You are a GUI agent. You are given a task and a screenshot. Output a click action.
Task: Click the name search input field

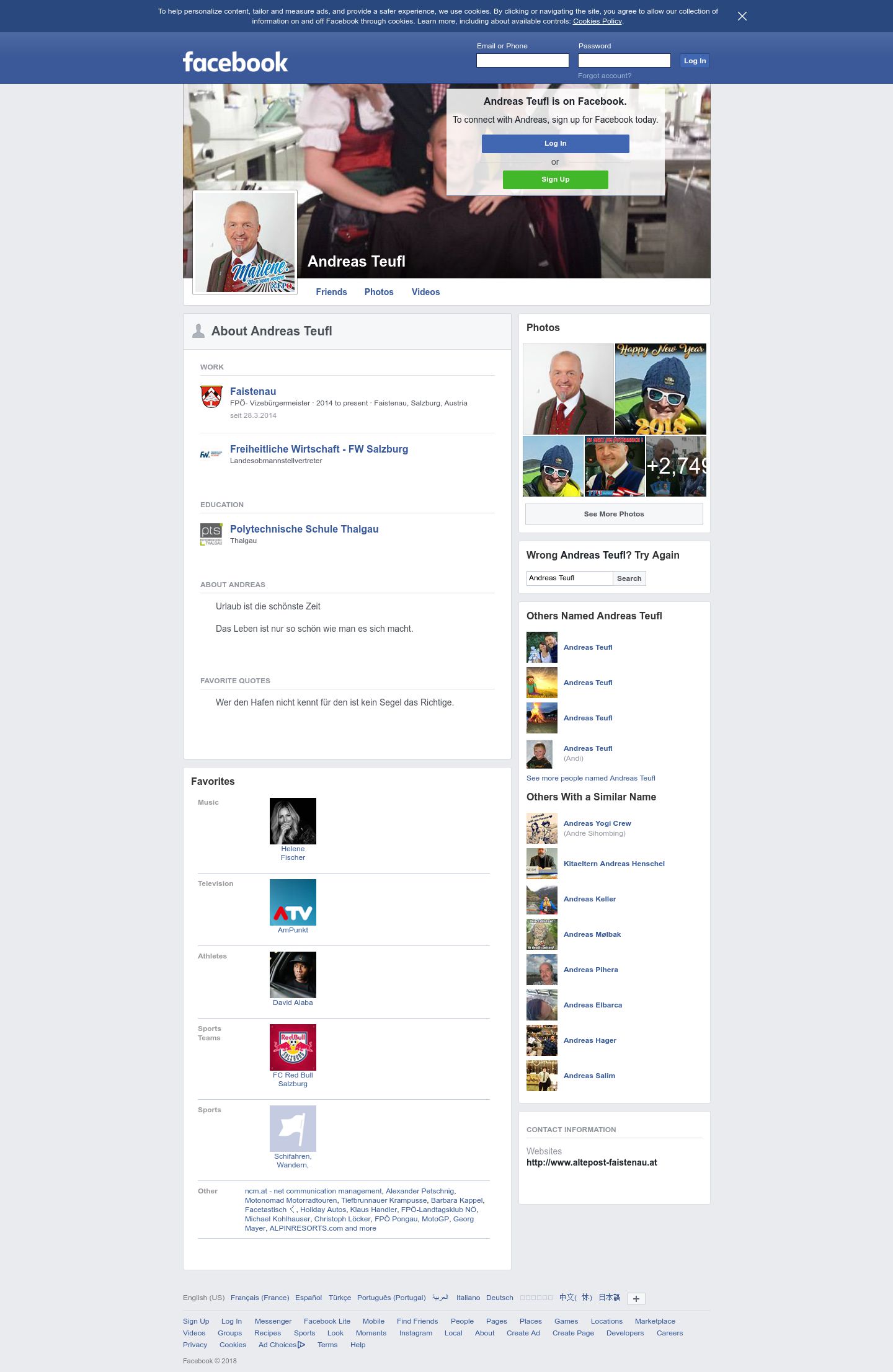tap(569, 578)
